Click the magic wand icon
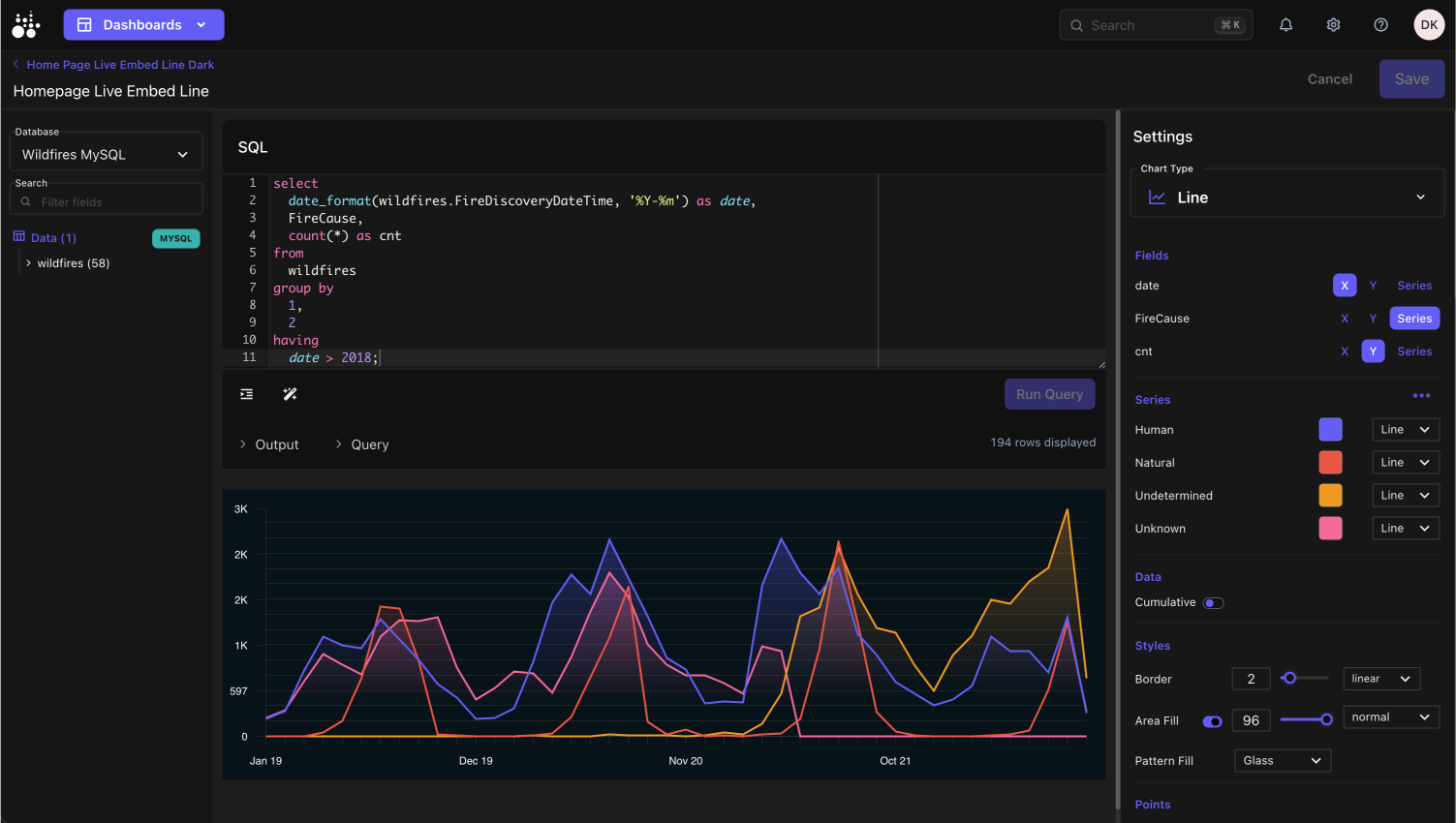This screenshot has height=823, width=1456. [290, 394]
